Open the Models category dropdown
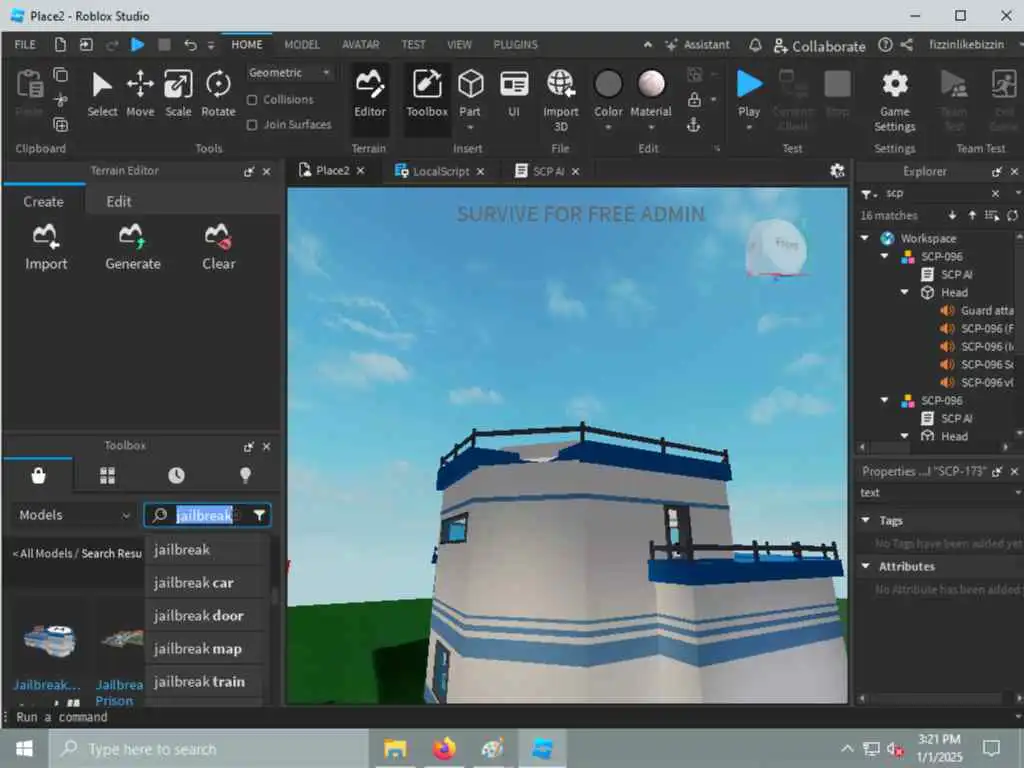 click(74, 515)
